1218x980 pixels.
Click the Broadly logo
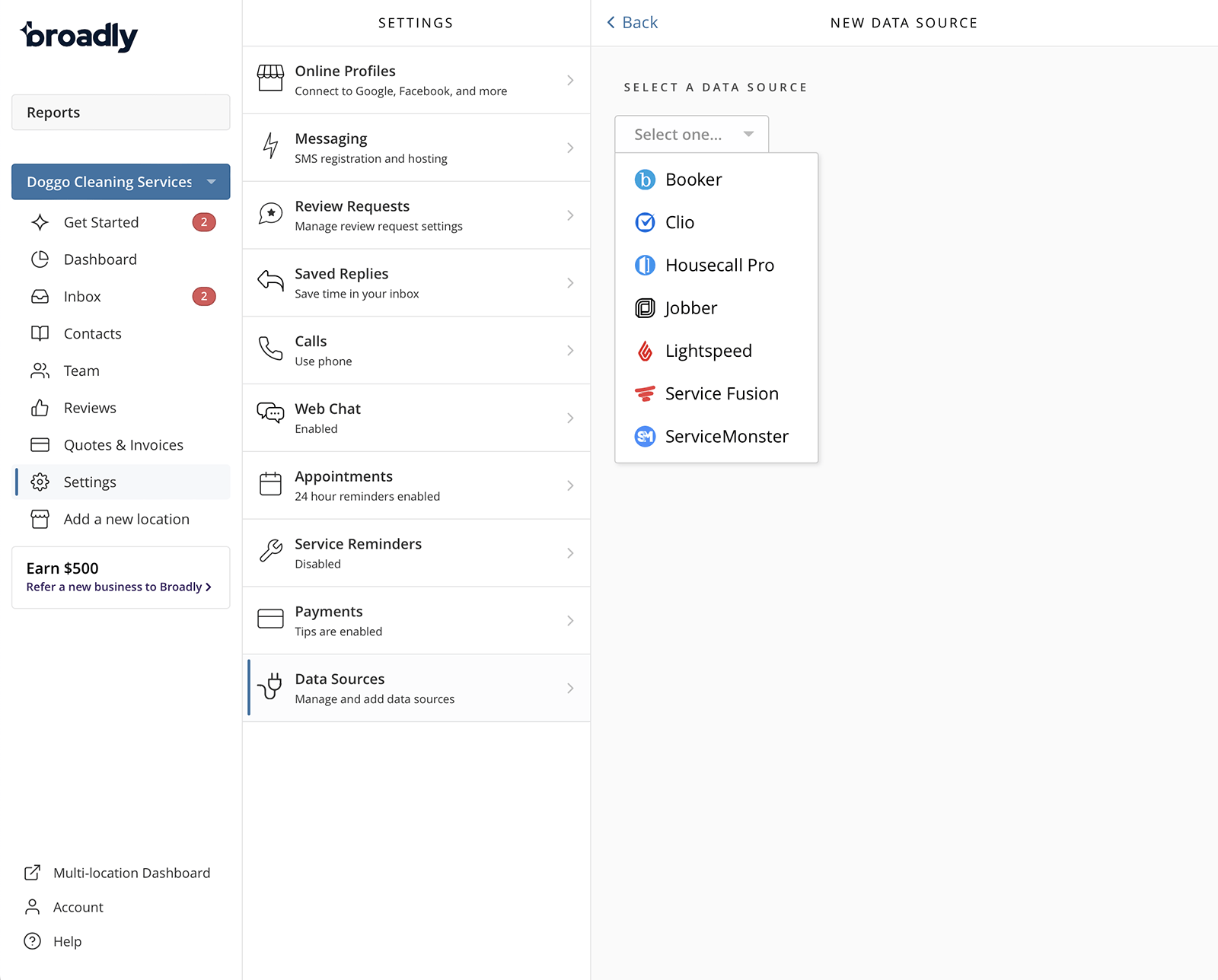pos(79,36)
